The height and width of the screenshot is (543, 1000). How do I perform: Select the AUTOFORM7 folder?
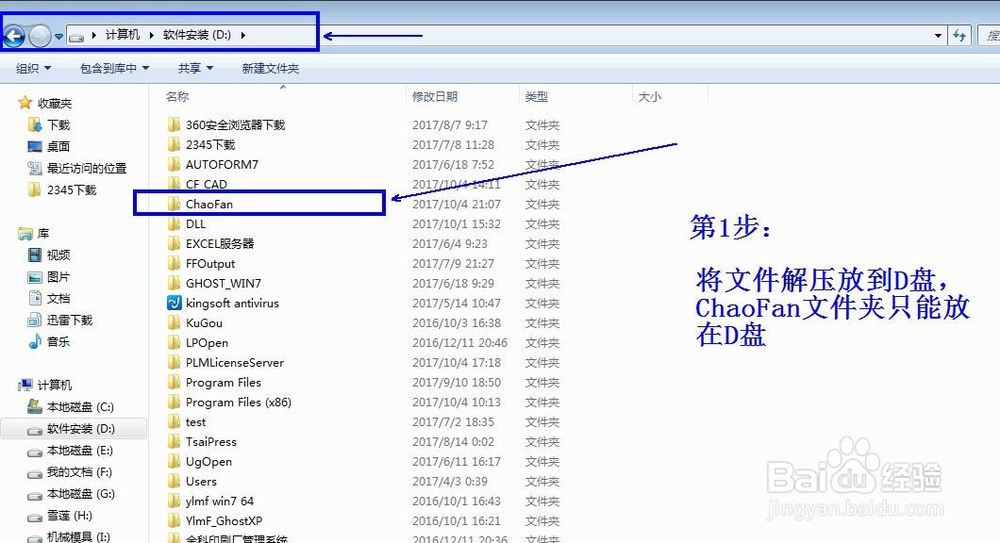[x=222, y=164]
